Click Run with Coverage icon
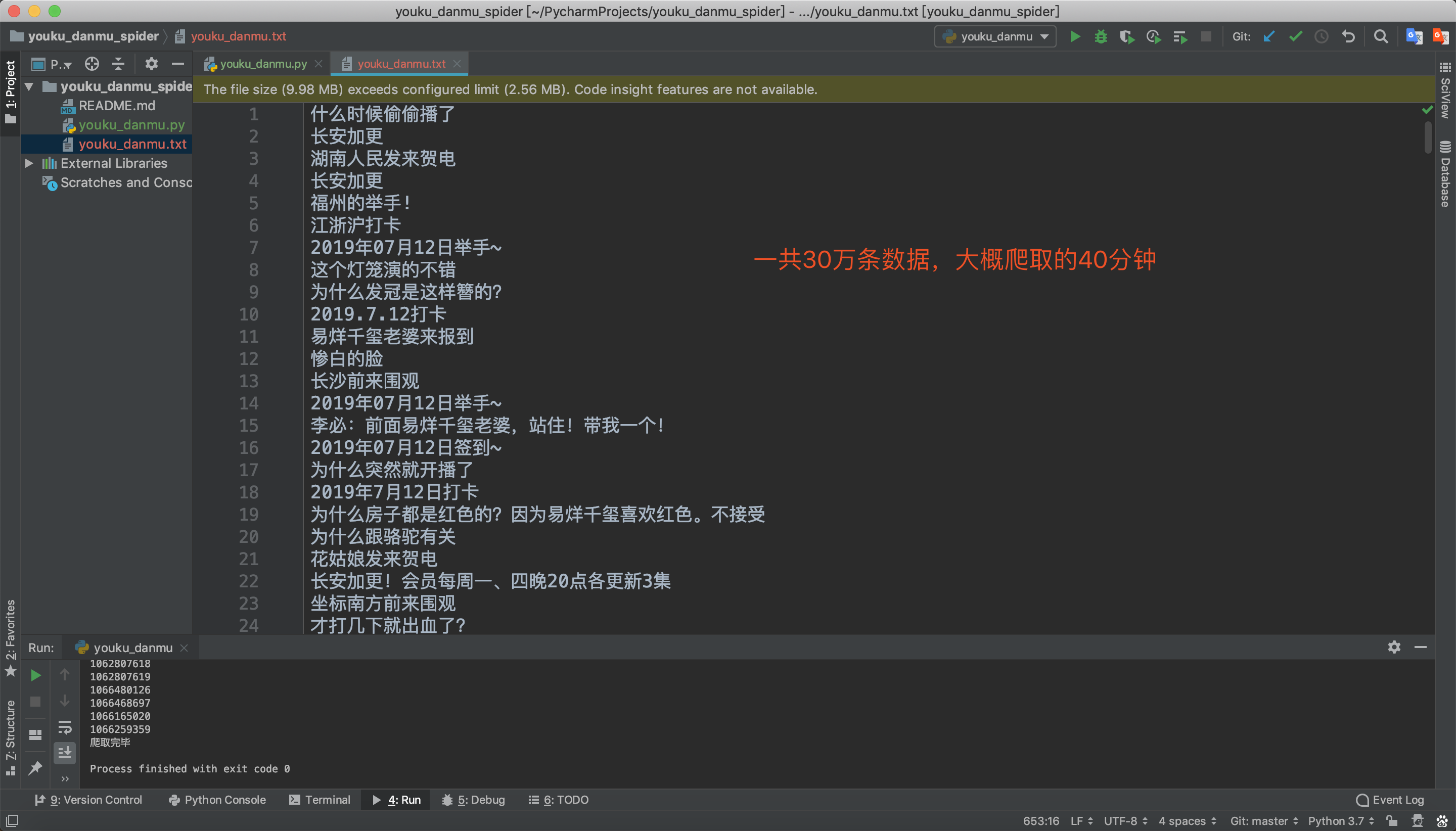Image resolution: width=1456 pixels, height=831 pixels. (1127, 36)
